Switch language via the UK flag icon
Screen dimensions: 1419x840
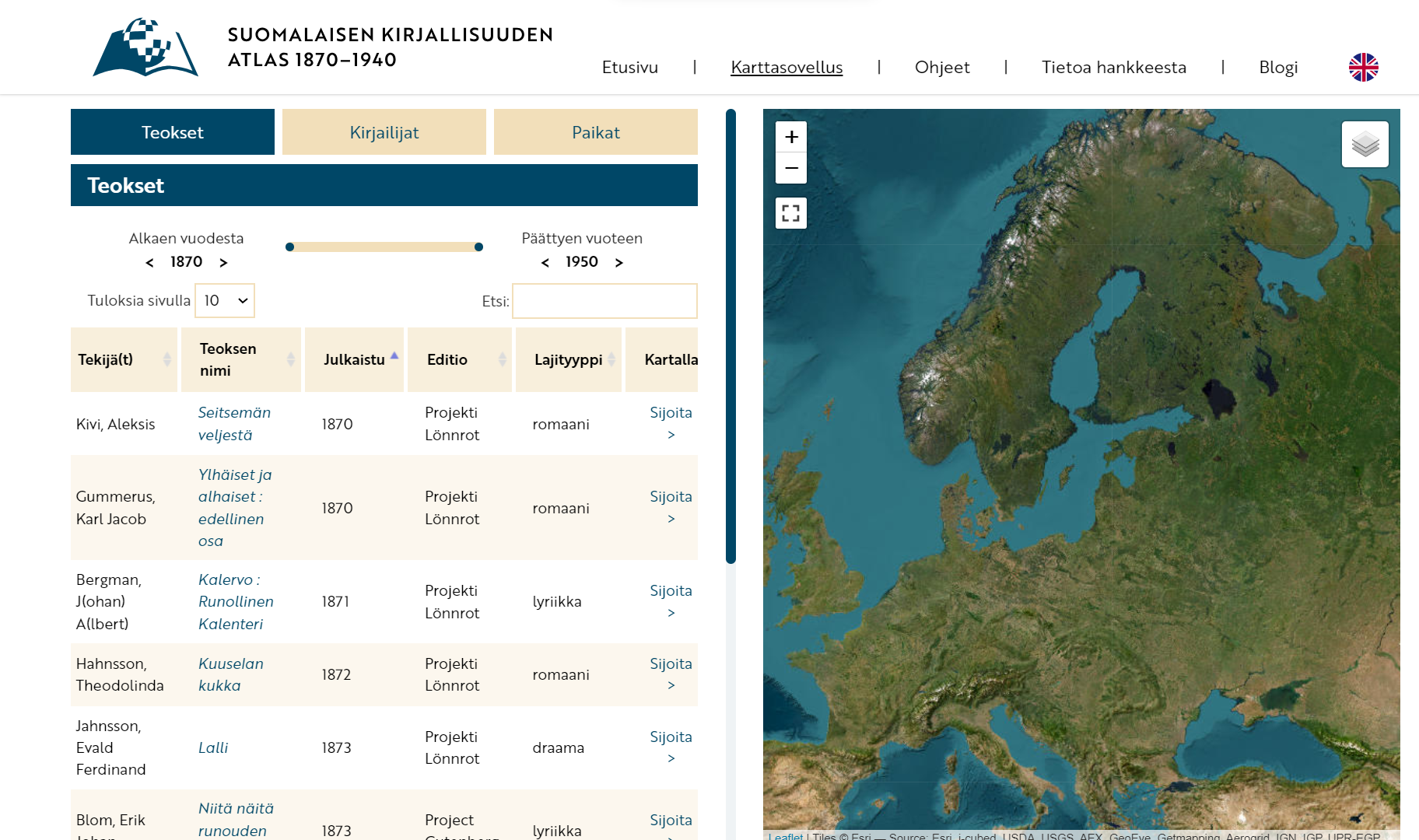pos(1363,68)
